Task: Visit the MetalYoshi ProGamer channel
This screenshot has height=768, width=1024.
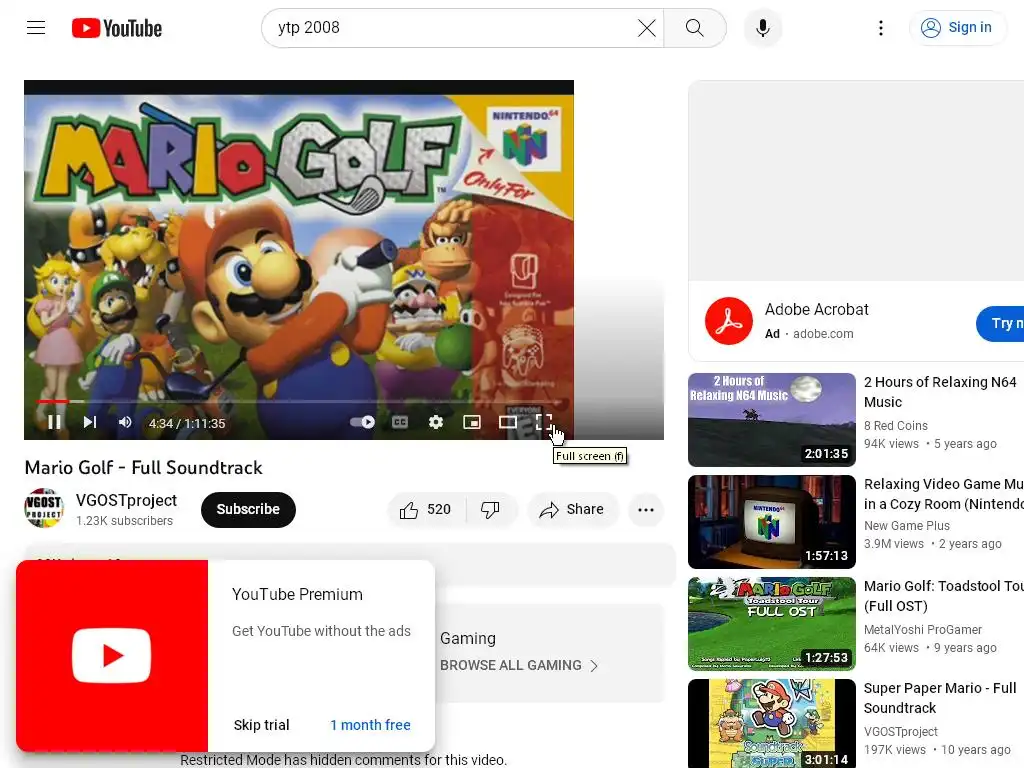Action: [x=923, y=630]
